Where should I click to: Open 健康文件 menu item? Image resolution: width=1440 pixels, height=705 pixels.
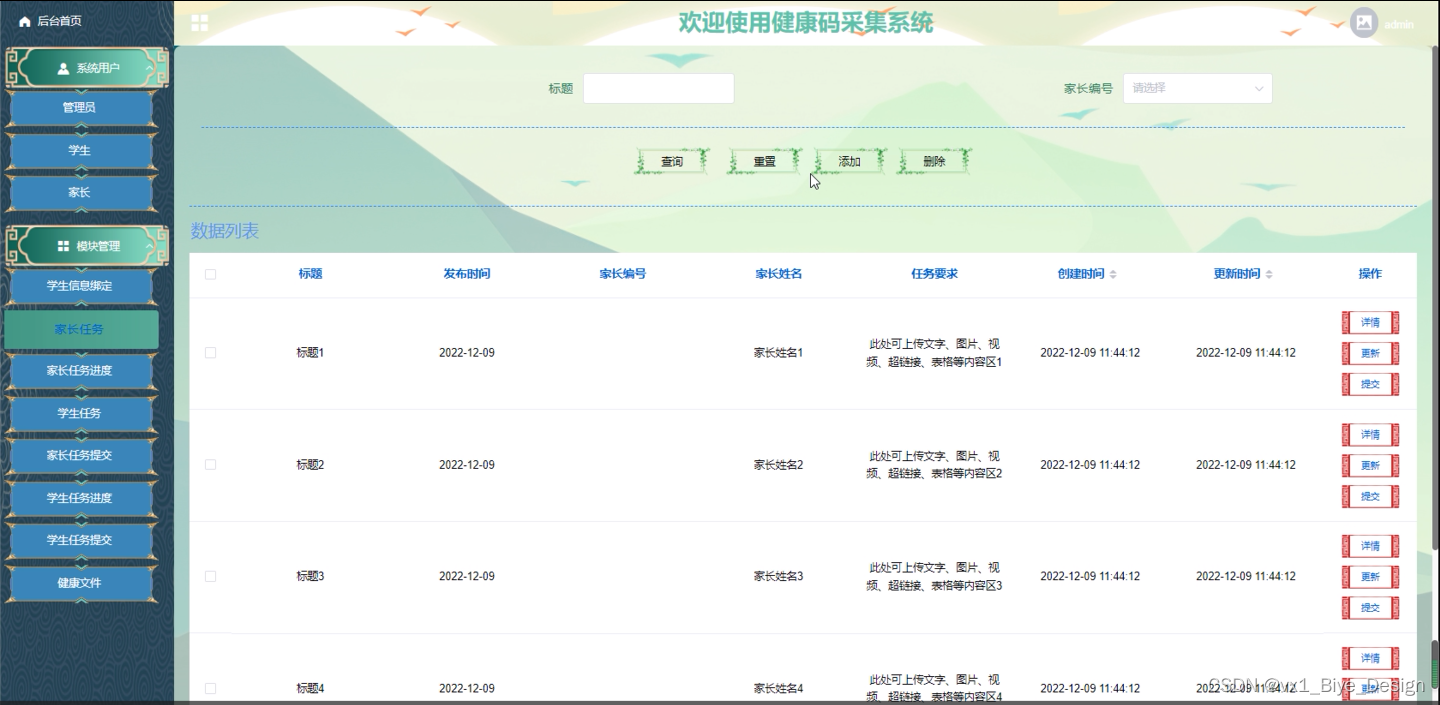pyautogui.click(x=80, y=583)
